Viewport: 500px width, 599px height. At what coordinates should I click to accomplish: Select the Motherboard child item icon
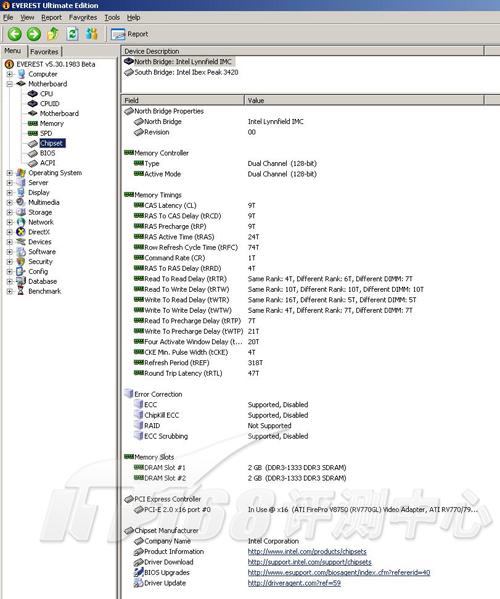[x=32, y=113]
